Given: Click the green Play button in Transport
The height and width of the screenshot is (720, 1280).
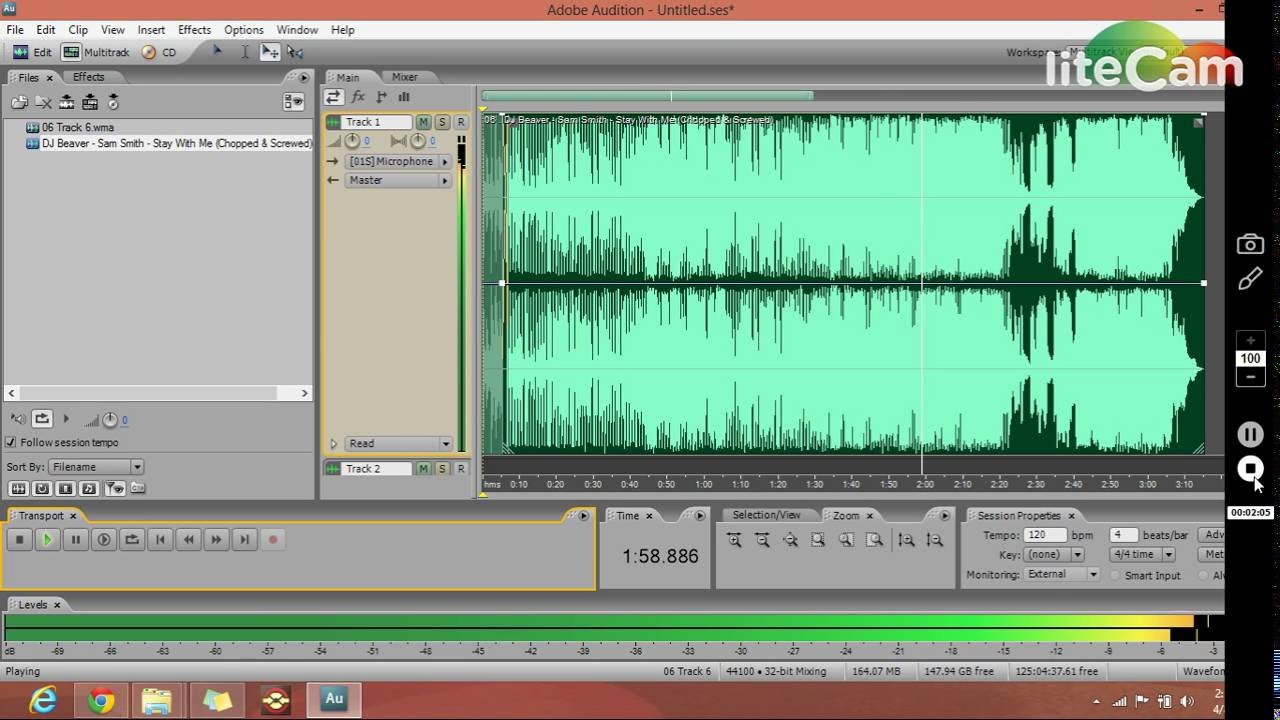Looking at the screenshot, I should (47, 540).
